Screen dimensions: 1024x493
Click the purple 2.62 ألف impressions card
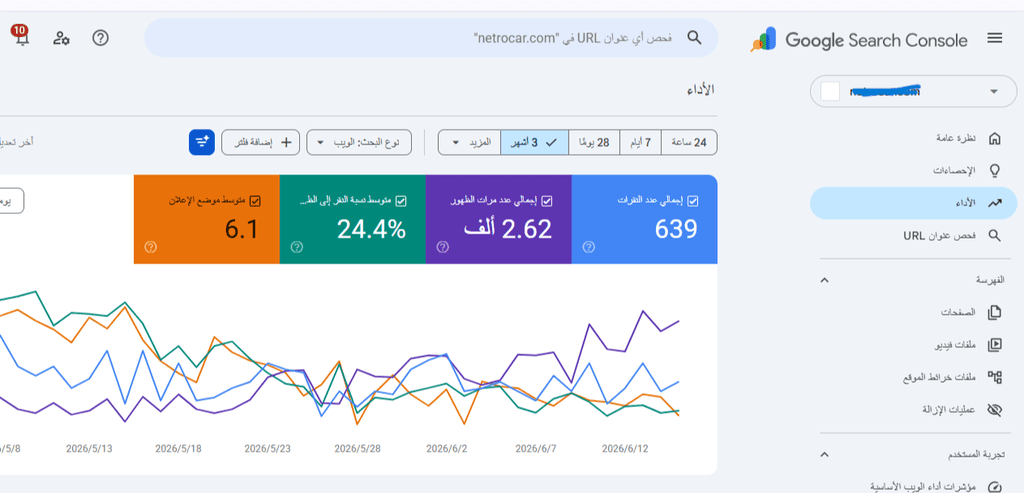pyautogui.click(x=498, y=219)
